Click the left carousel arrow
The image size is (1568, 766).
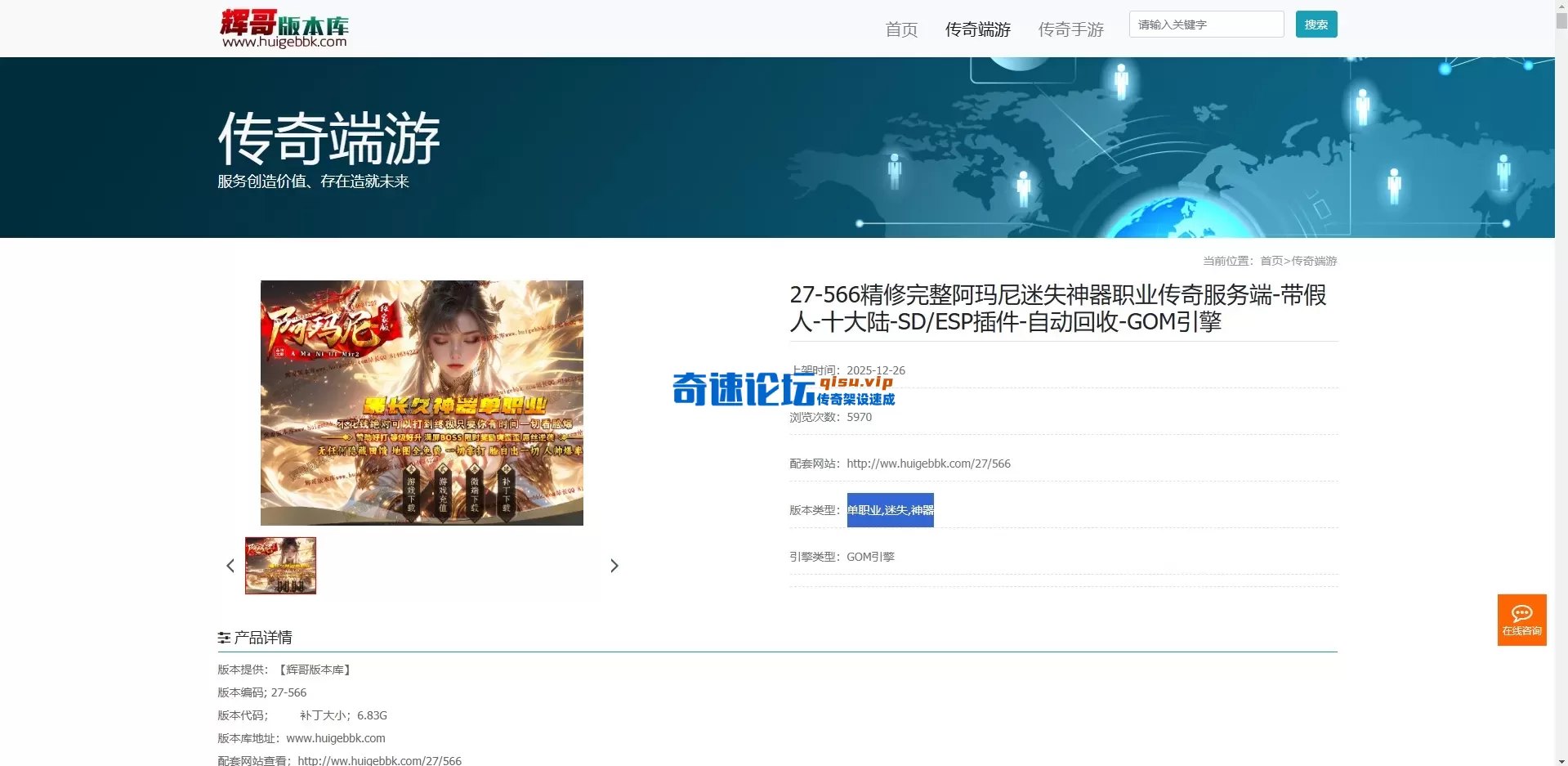(230, 565)
